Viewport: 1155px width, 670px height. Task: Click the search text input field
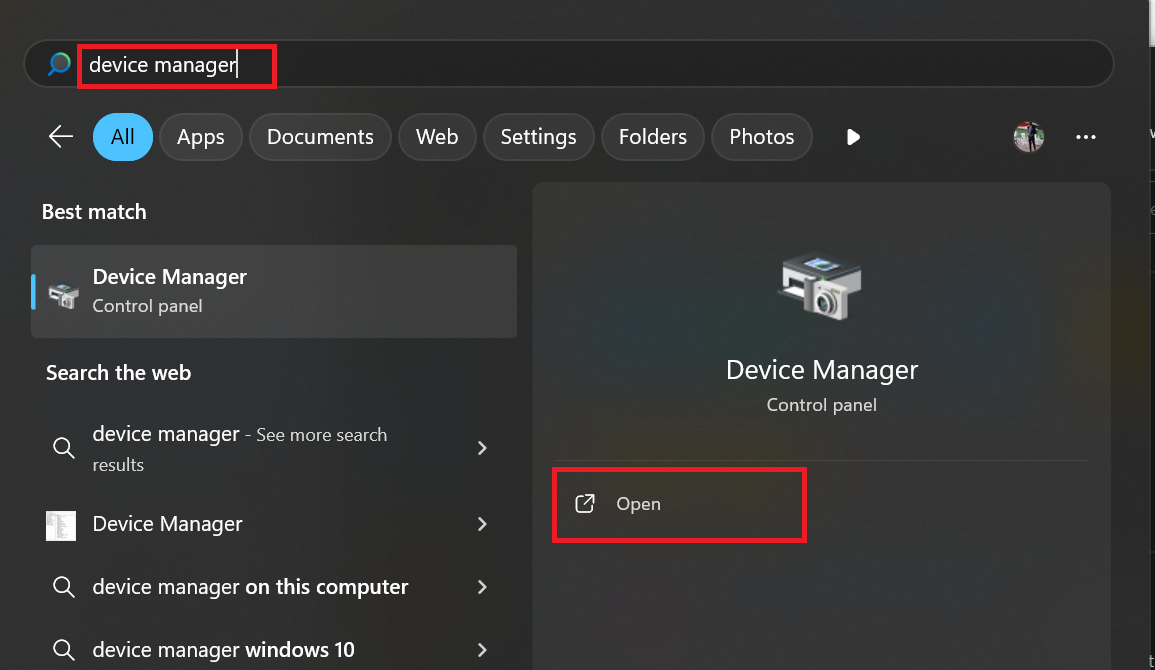tap(600, 65)
